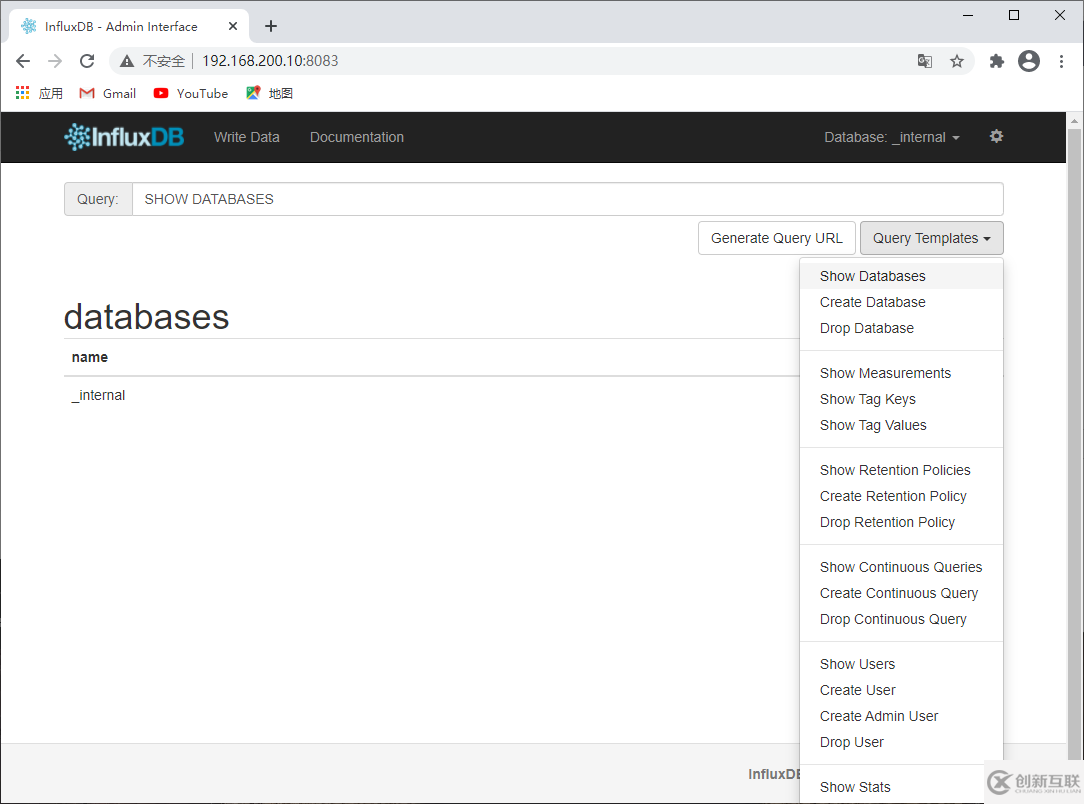Viewport: 1084px width, 804px height.
Task: Open the Documentation link
Action: tap(357, 137)
